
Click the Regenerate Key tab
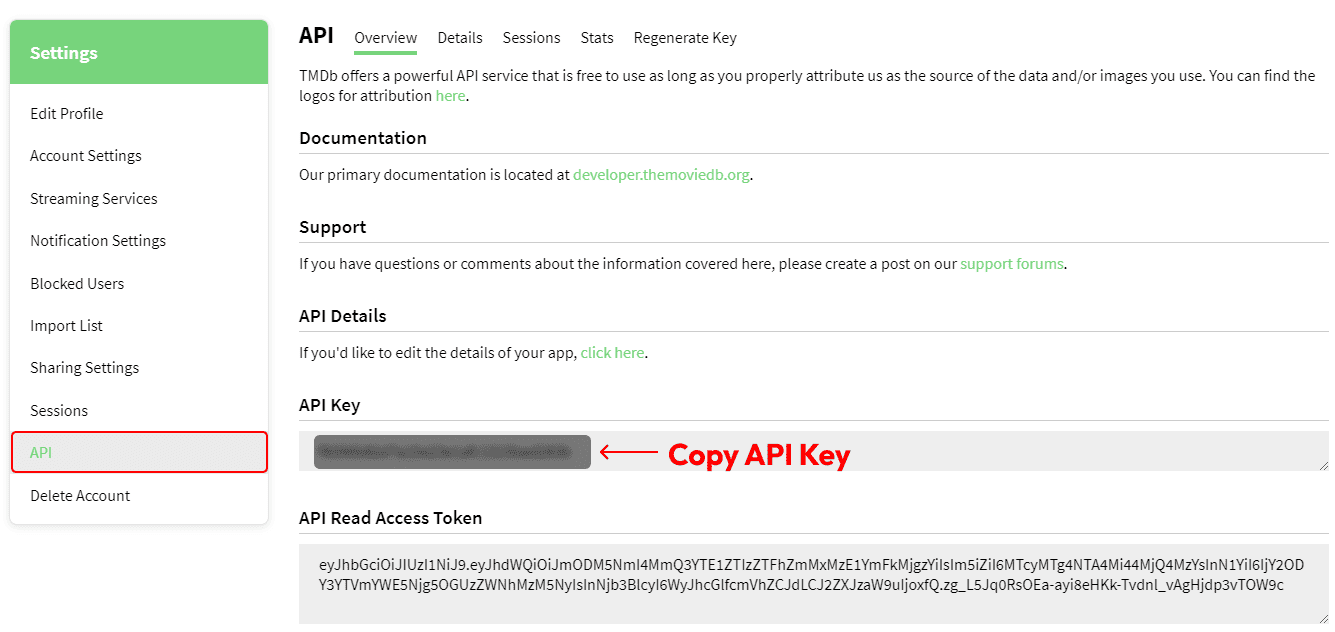pyautogui.click(x=685, y=38)
